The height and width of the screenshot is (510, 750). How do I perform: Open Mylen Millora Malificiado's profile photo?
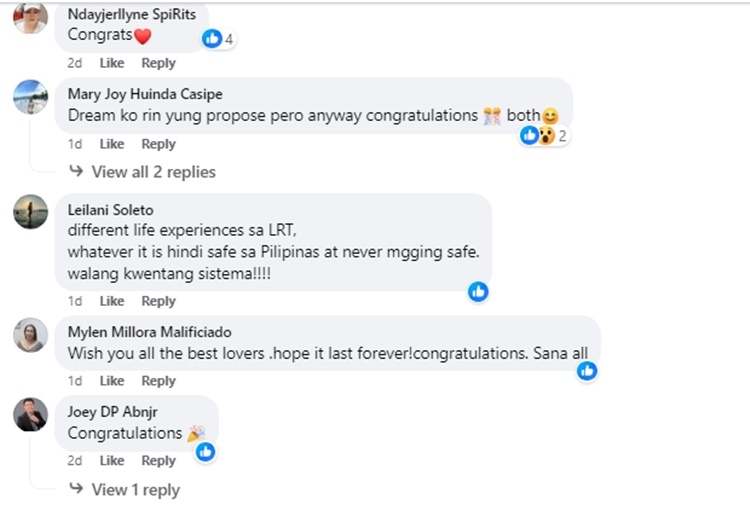(30, 335)
